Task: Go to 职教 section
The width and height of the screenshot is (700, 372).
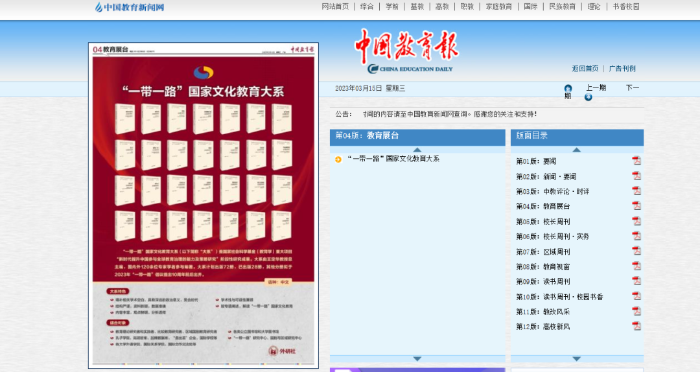Action: (x=467, y=7)
